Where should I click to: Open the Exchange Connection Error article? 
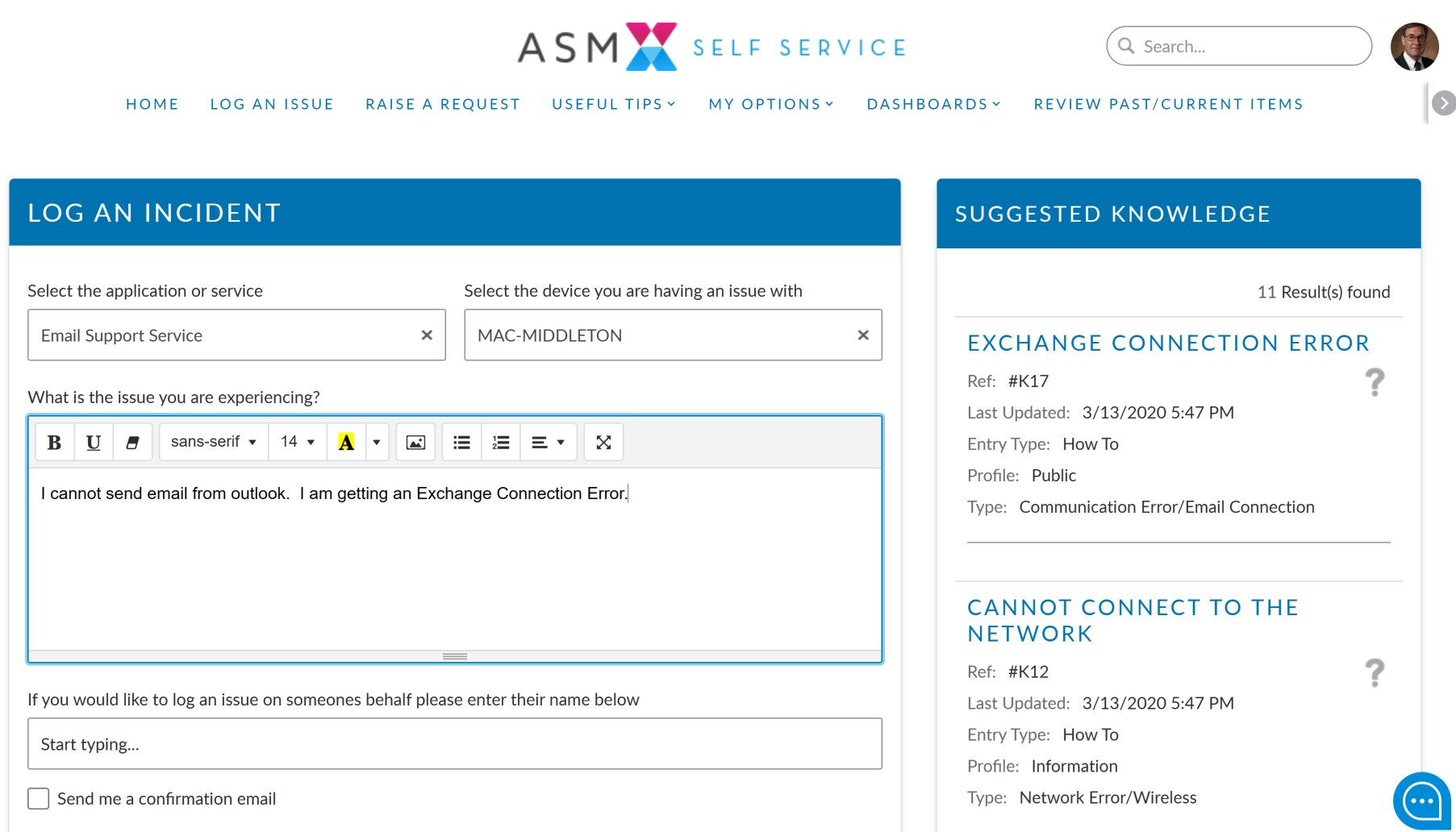pos(1168,343)
